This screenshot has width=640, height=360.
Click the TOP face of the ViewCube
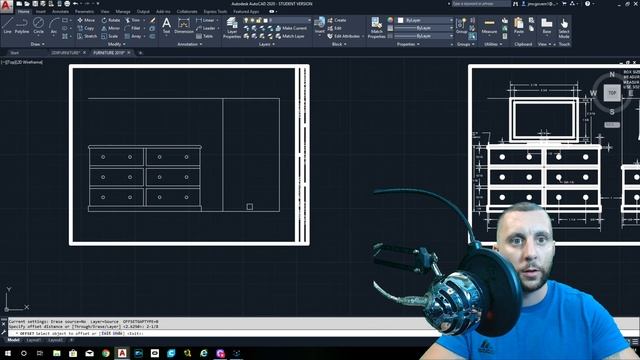pos(612,93)
